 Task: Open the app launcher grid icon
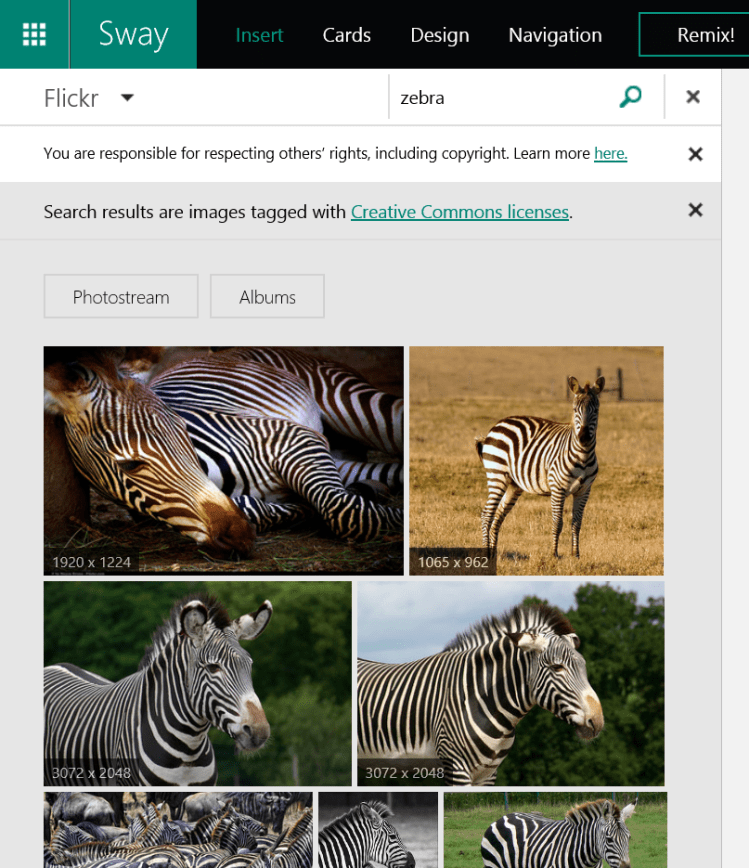34,34
